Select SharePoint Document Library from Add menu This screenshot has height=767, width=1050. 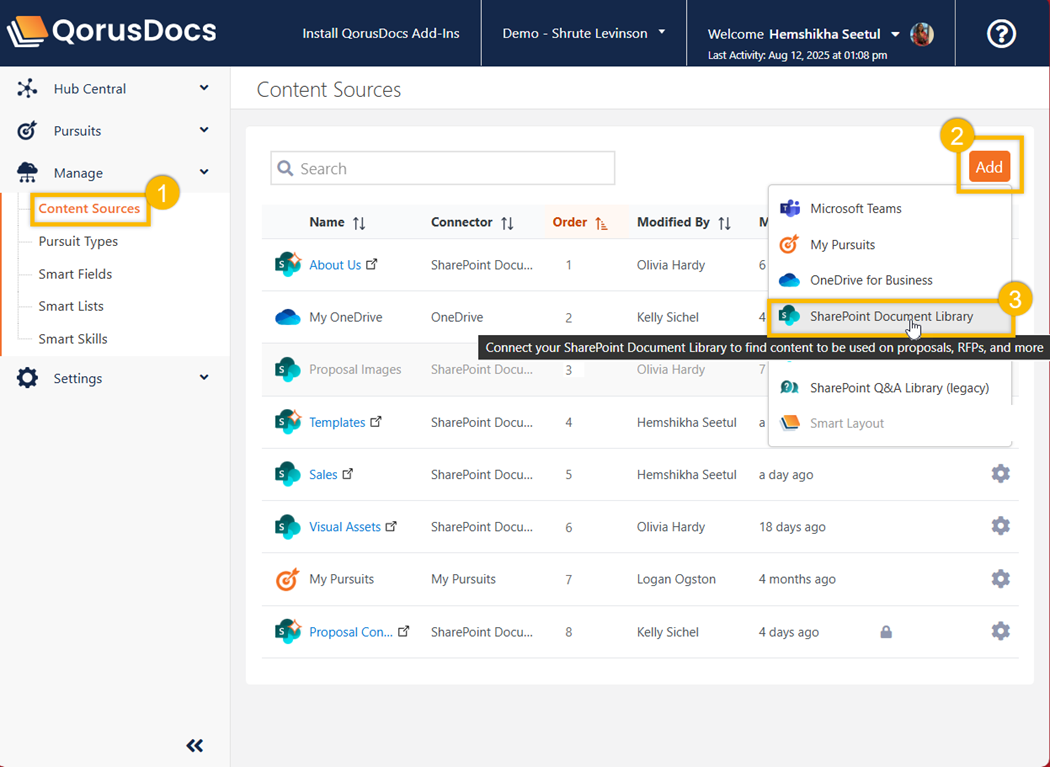pos(890,317)
